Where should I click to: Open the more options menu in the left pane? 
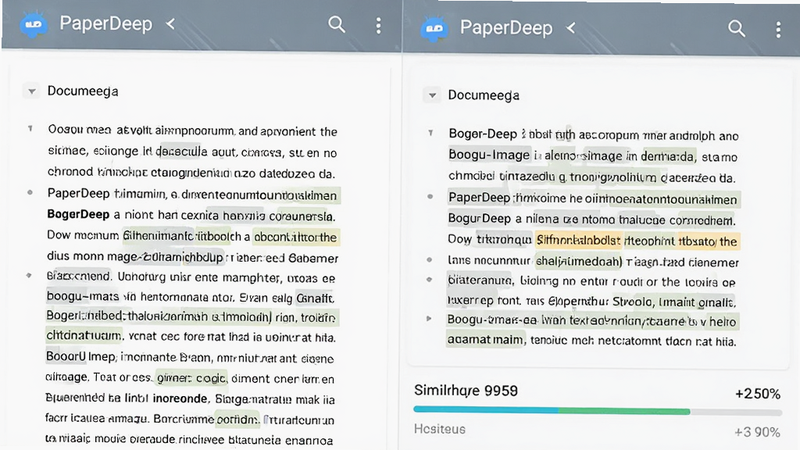point(378,25)
